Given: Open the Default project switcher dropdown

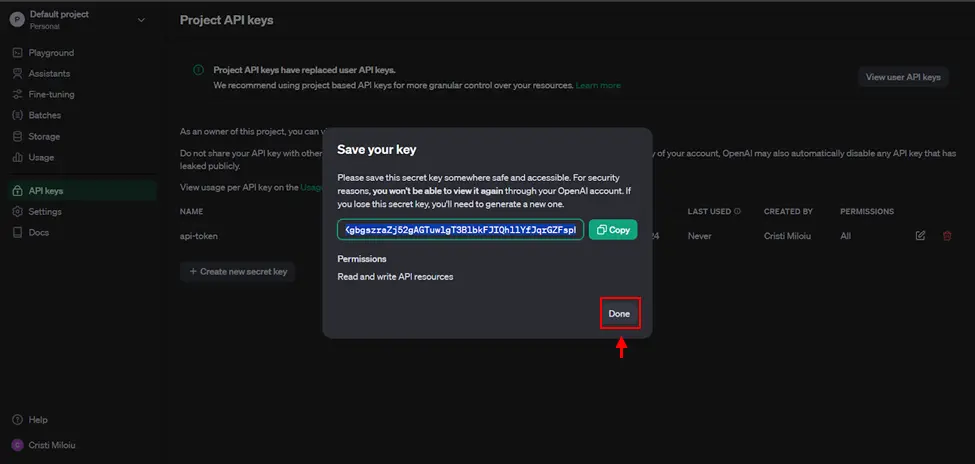Looking at the screenshot, I should [141, 20].
